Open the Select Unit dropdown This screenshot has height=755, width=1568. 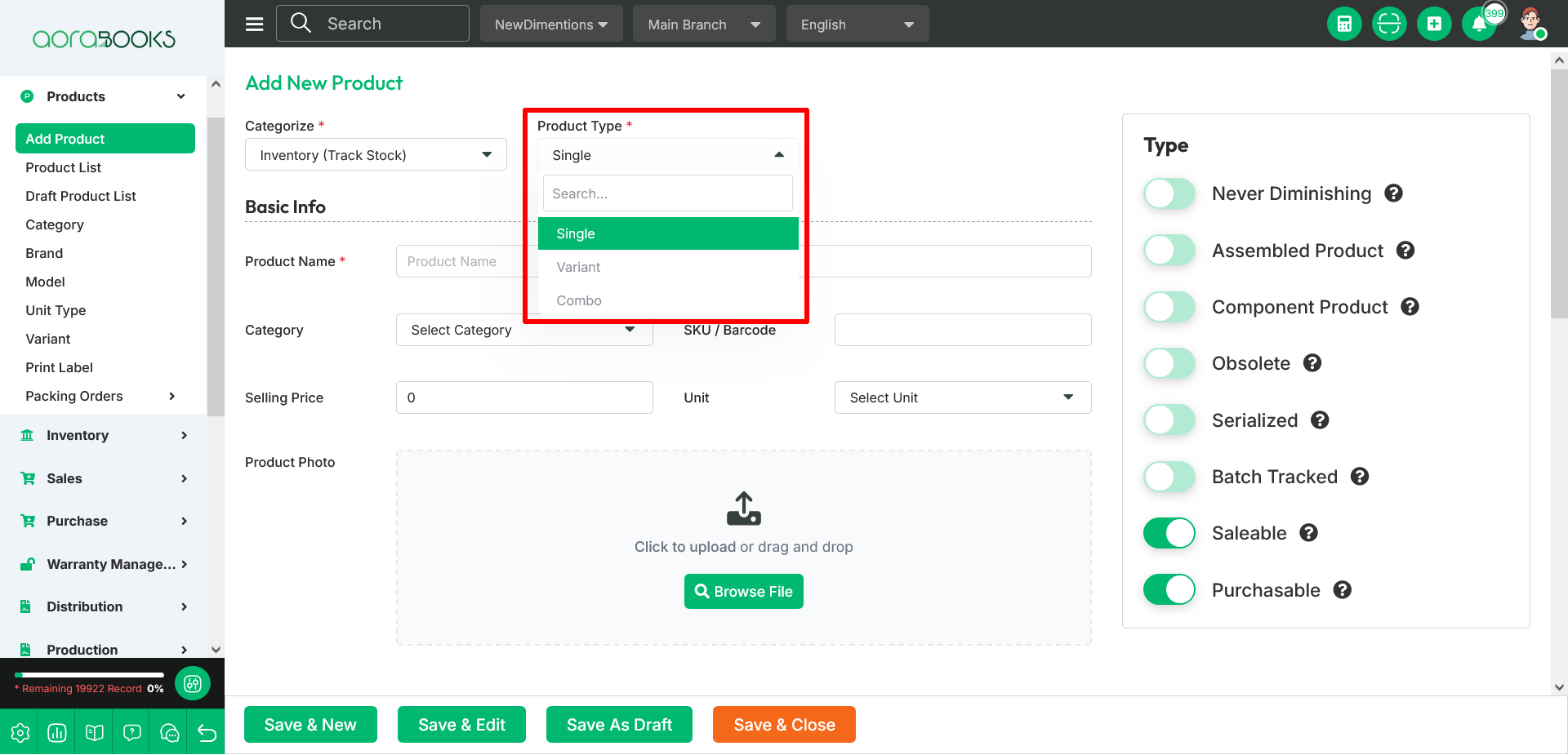(x=963, y=397)
